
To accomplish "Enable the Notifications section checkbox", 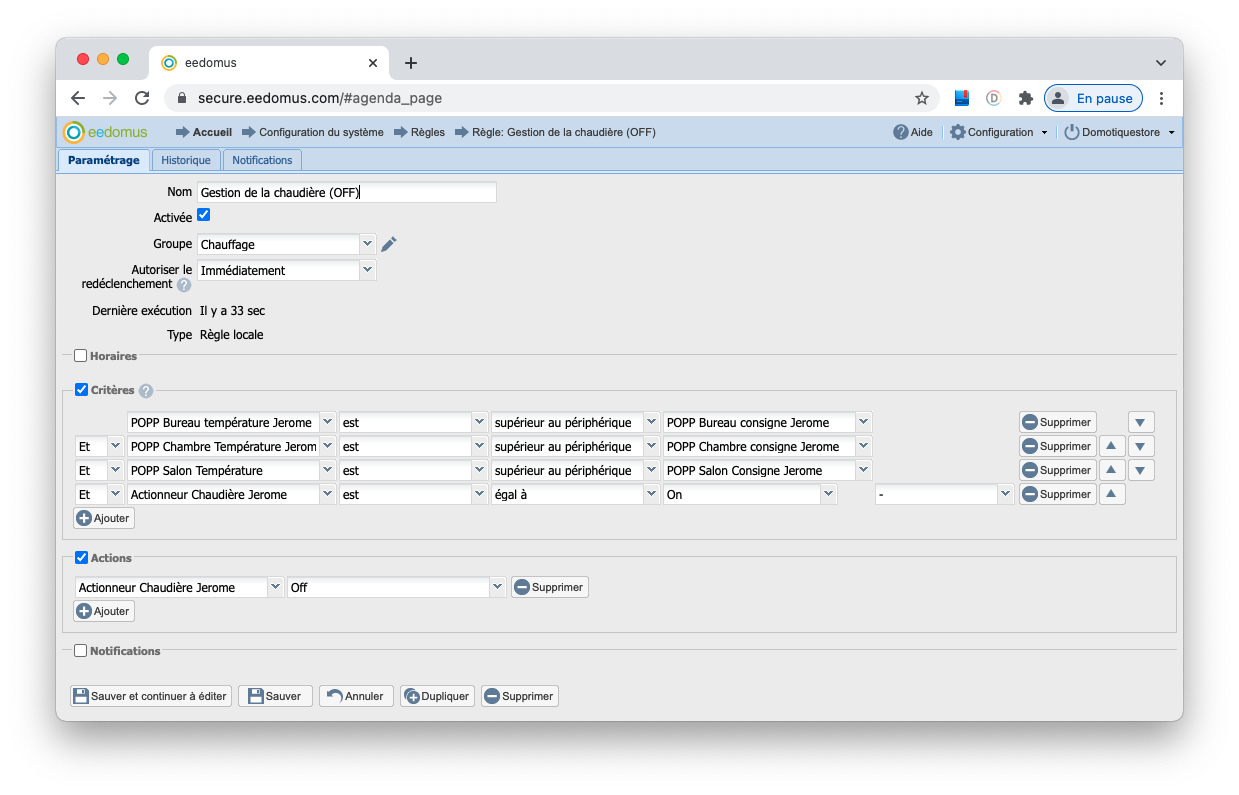I will 81,651.
